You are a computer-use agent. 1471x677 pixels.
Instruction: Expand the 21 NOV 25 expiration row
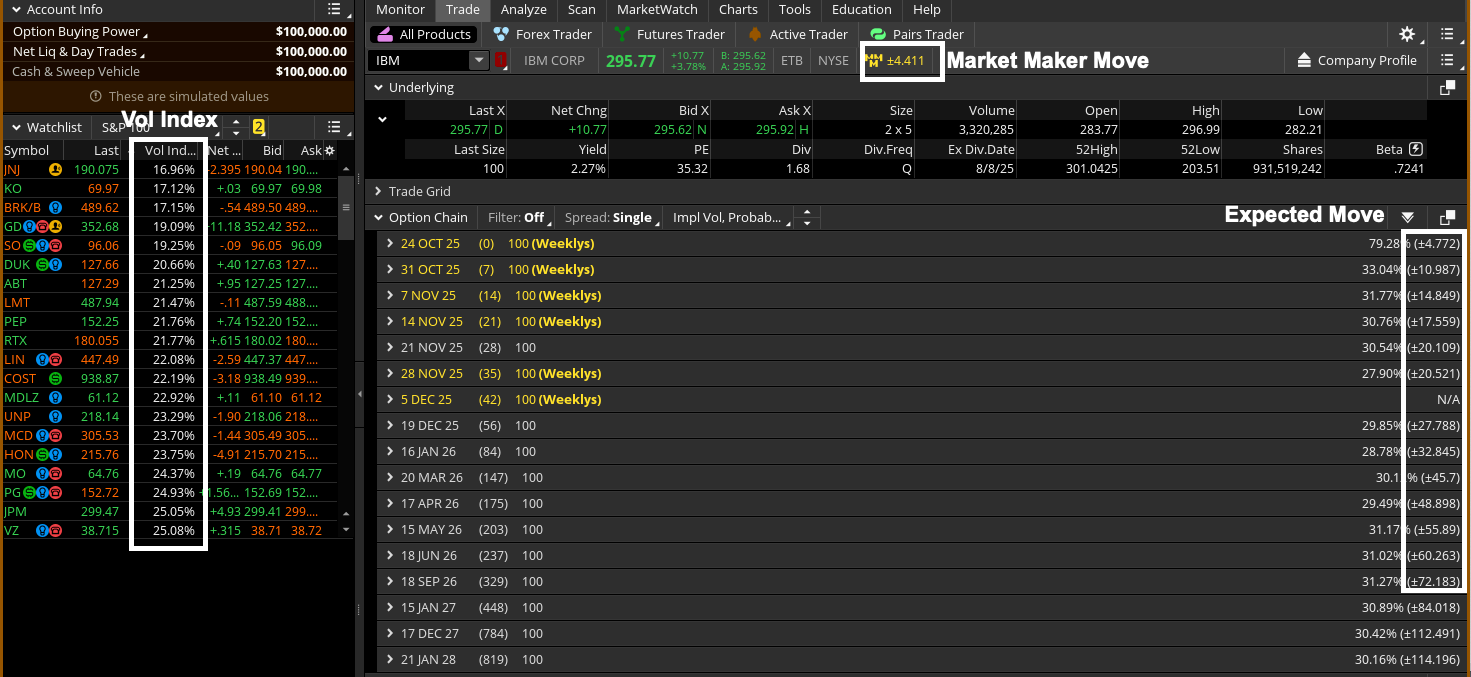(390, 347)
